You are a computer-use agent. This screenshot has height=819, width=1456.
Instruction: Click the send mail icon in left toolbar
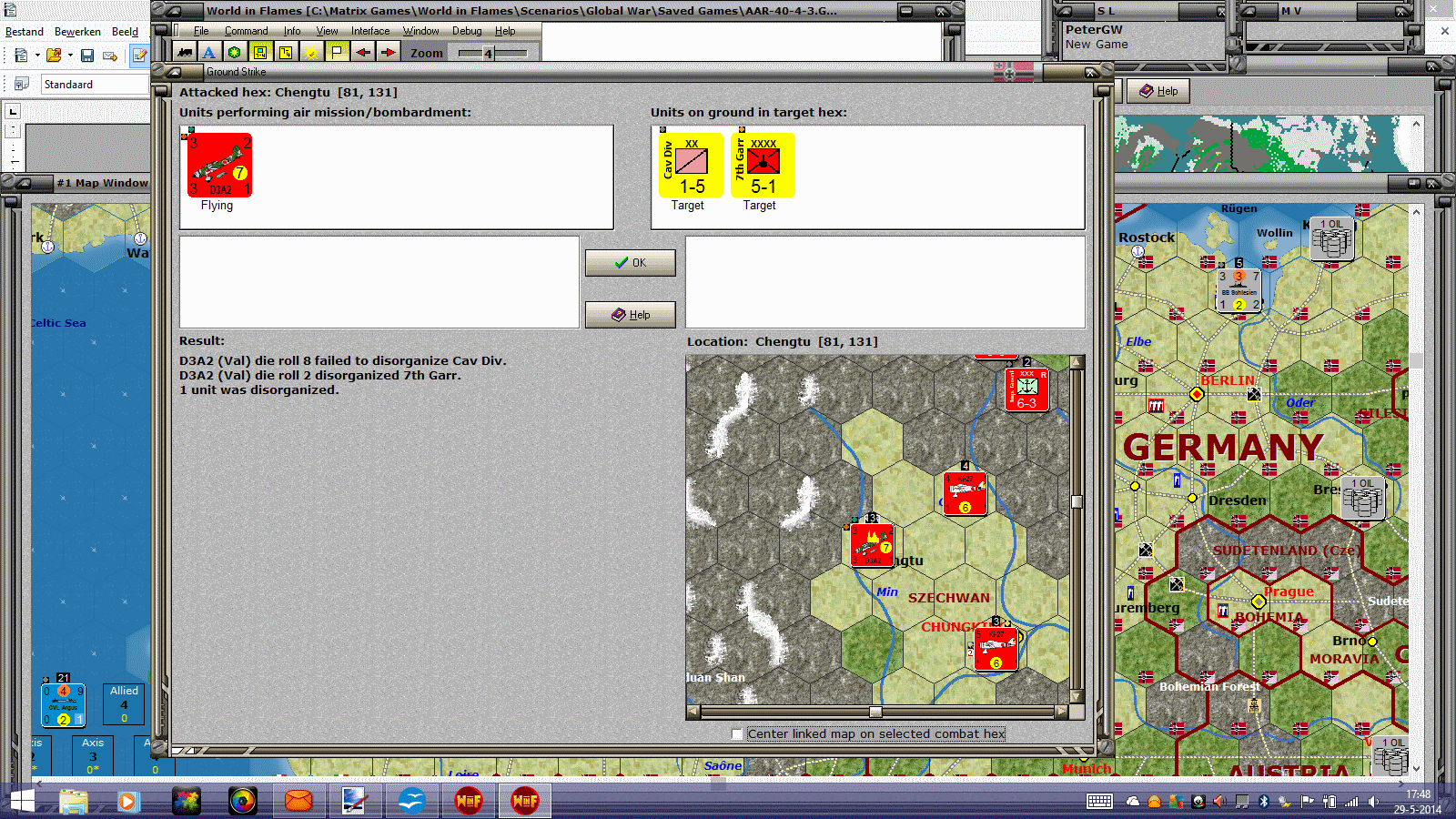110,56
